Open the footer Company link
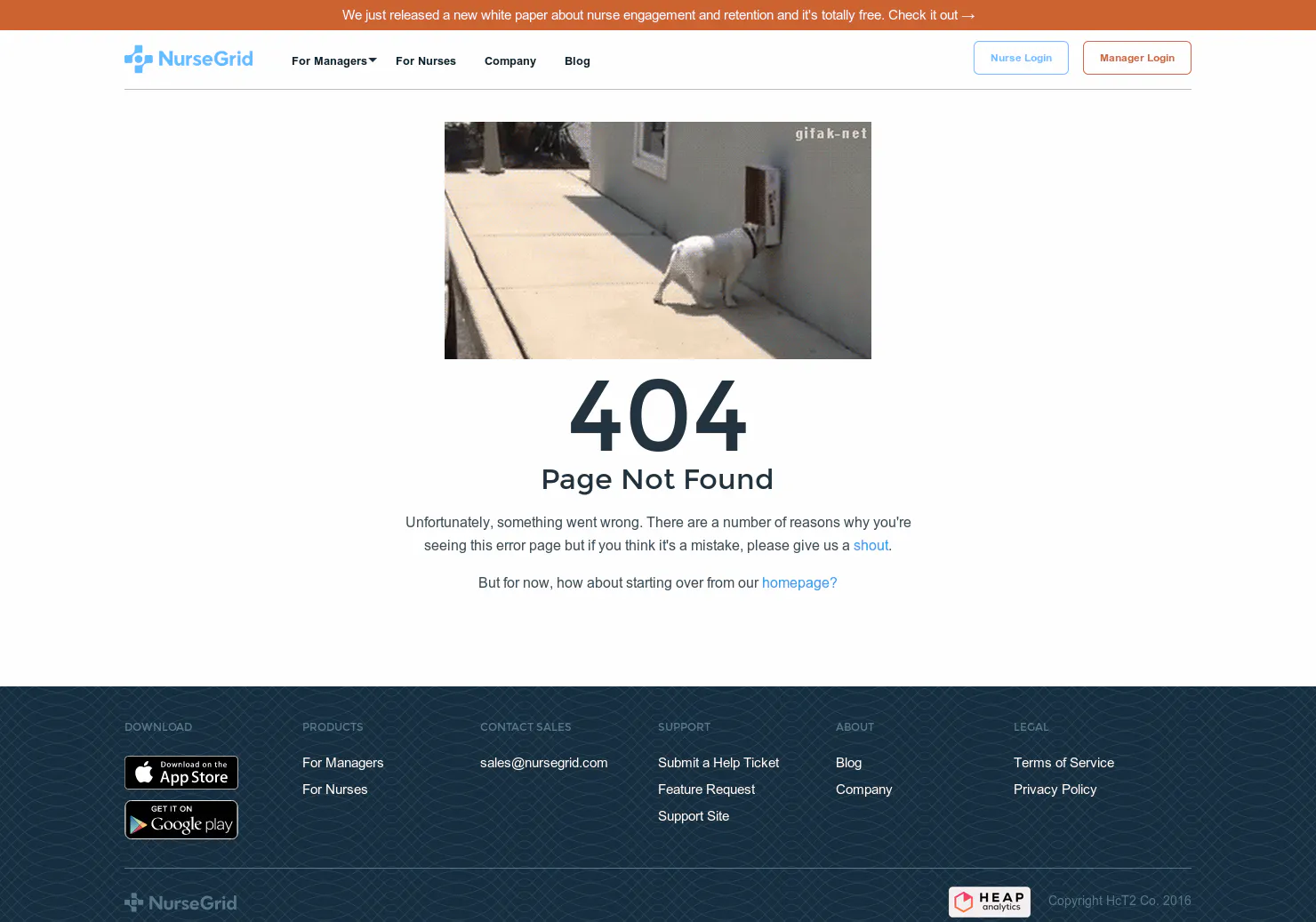The image size is (1316, 922). 864,790
